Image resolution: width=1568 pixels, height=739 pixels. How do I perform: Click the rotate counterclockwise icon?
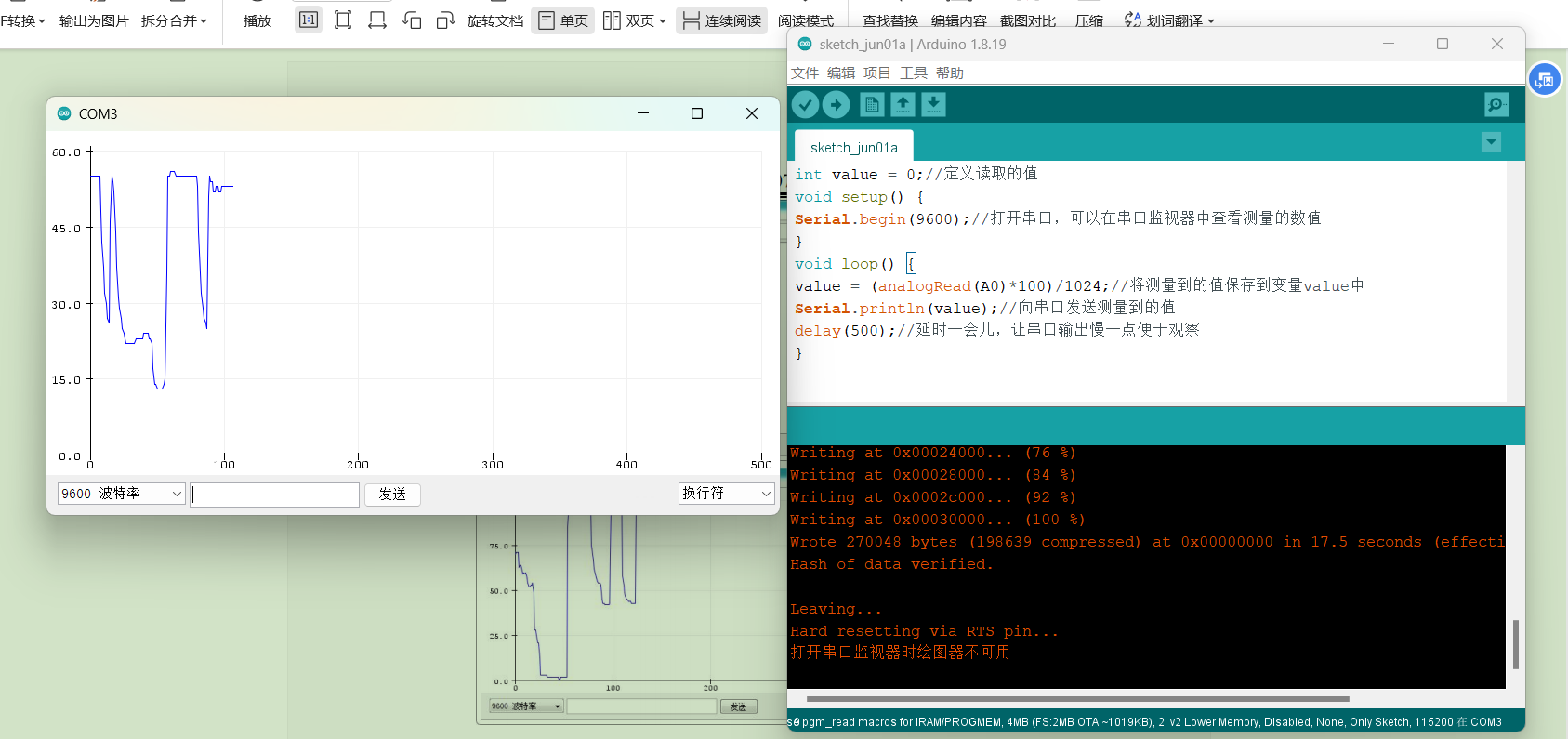click(412, 20)
